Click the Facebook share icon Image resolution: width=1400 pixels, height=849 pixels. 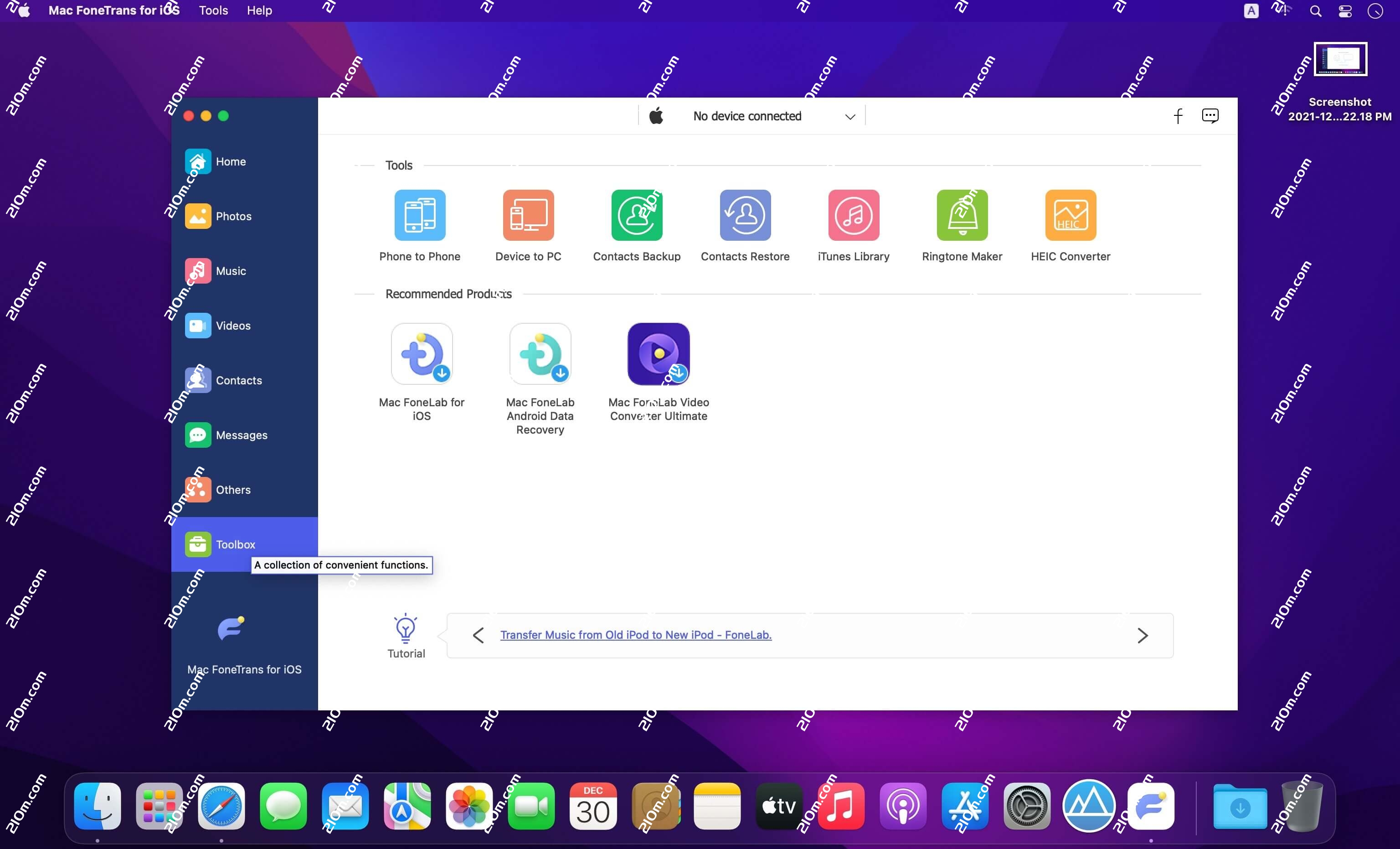coord(1178,116)
